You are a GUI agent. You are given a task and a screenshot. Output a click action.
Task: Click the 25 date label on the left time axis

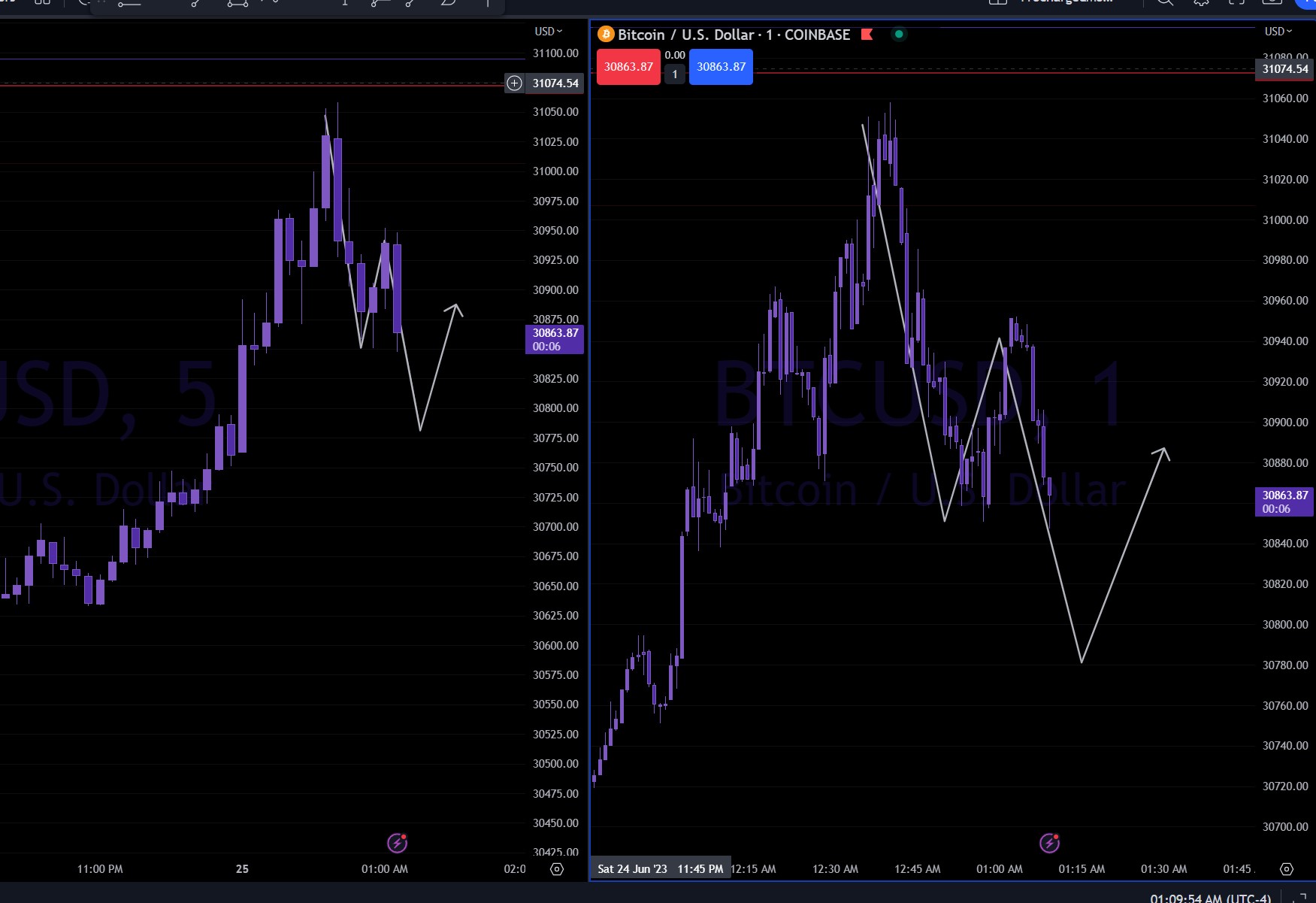coord(242,869)
